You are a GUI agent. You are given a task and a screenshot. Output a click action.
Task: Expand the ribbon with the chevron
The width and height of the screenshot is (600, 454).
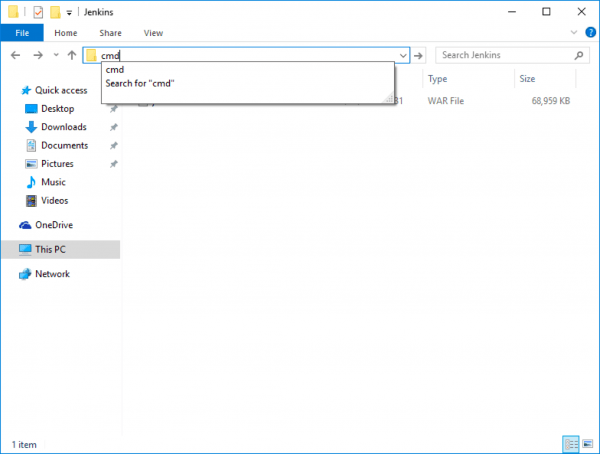[574, 32]
